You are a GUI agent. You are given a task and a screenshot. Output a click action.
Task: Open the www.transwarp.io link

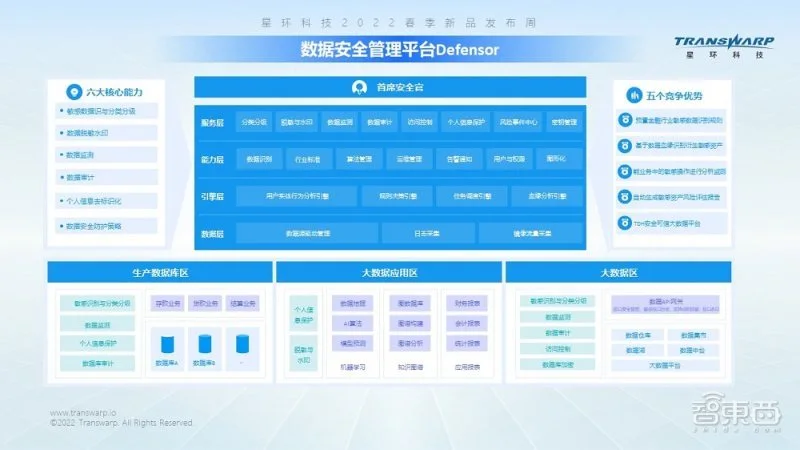click(86, 412)
